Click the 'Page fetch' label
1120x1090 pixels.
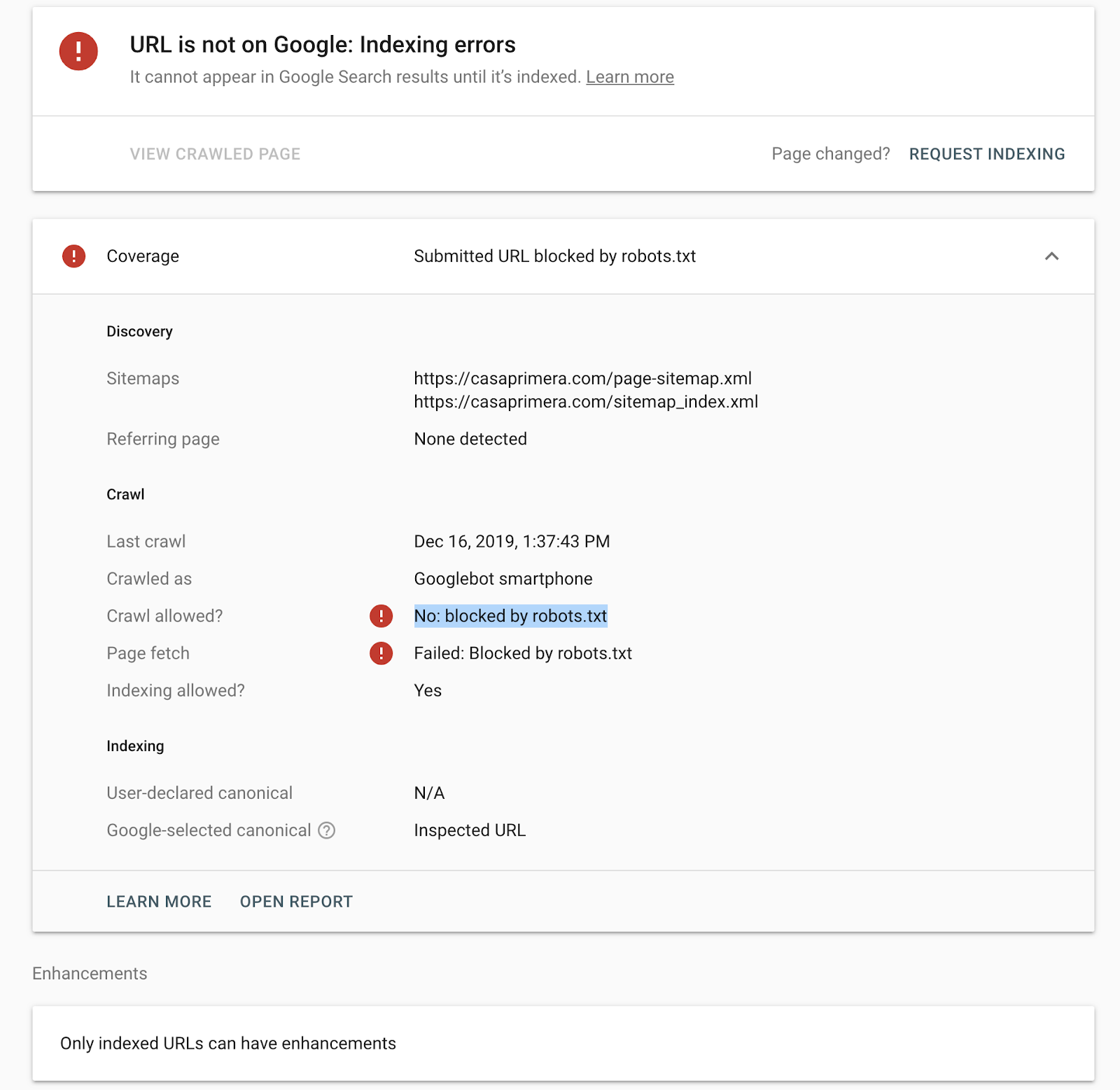click(148, 653)
